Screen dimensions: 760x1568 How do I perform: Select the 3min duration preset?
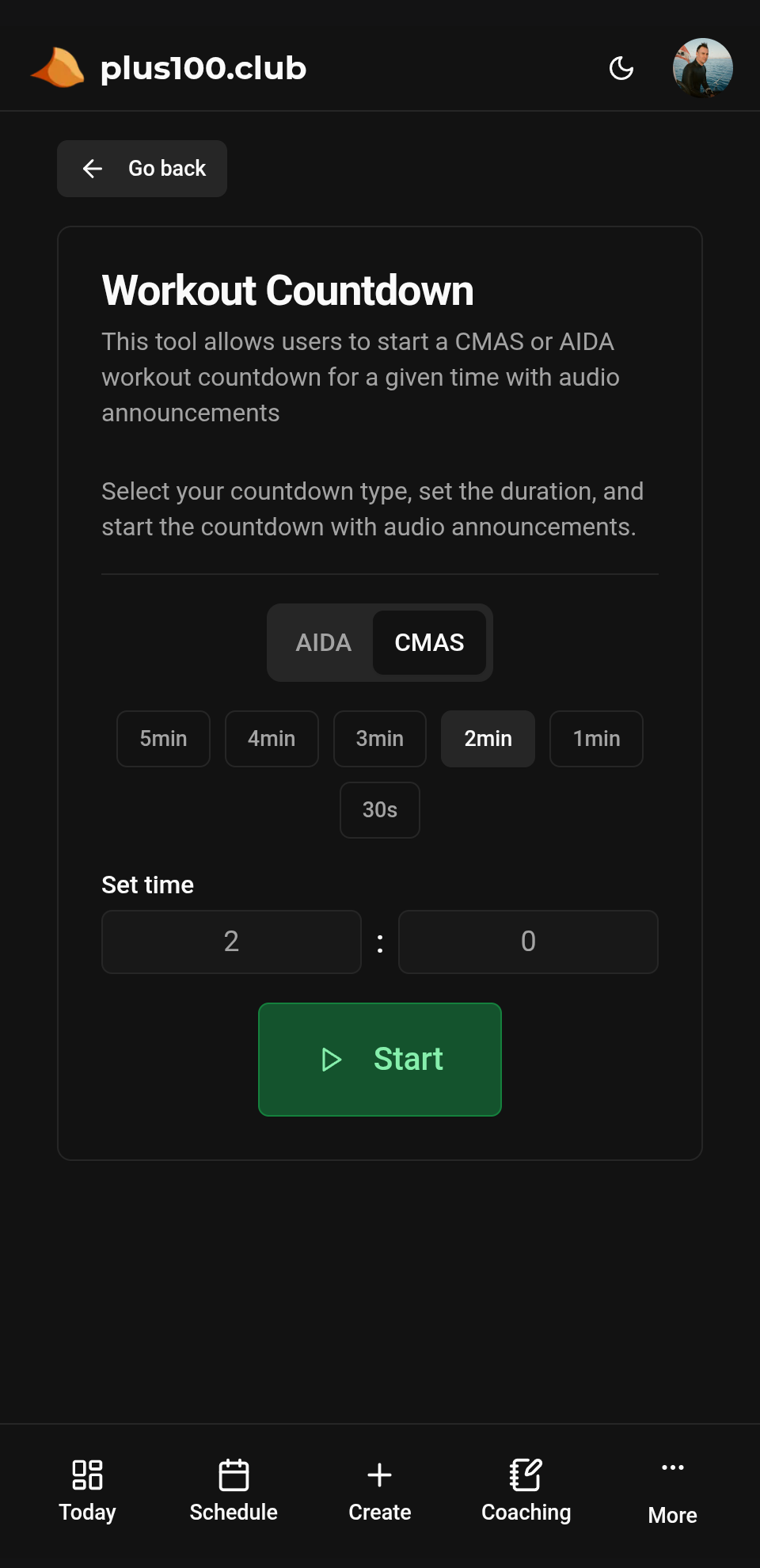(379, 738)
